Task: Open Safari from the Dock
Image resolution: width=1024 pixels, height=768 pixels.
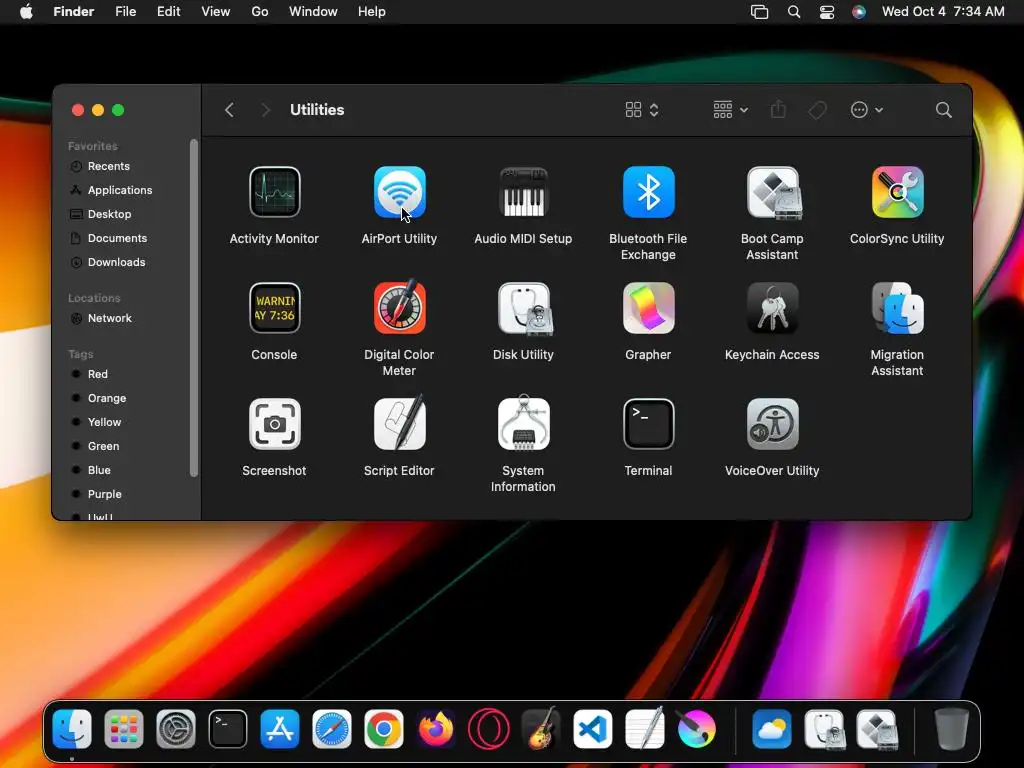Action: point(332,729)
